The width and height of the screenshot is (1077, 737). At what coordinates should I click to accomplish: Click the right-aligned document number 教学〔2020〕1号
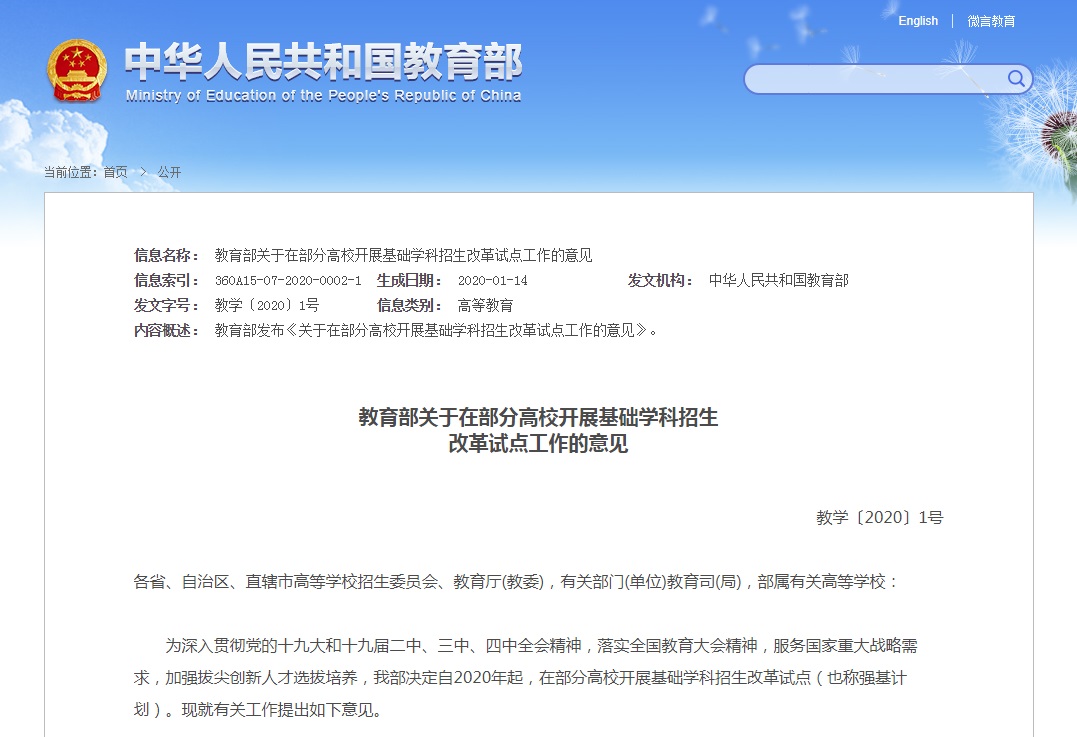click(x=880, y=517)
